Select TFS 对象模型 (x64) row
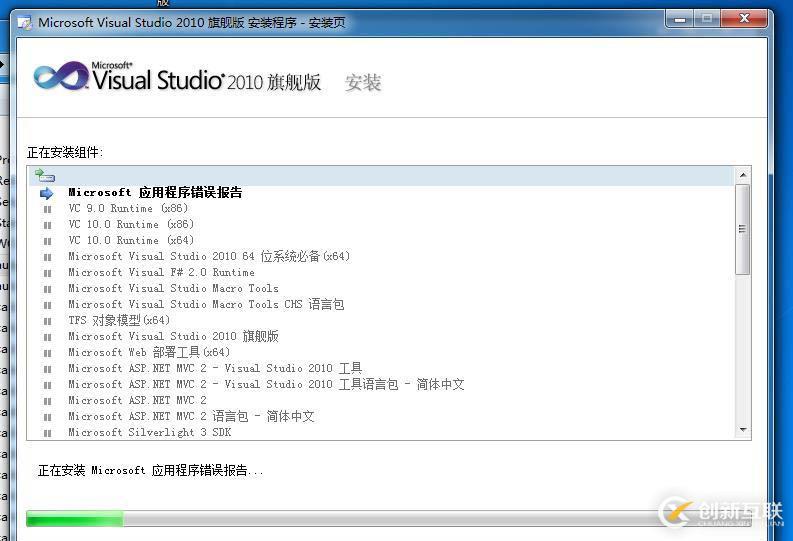793x541 pixels. [119, 320]
